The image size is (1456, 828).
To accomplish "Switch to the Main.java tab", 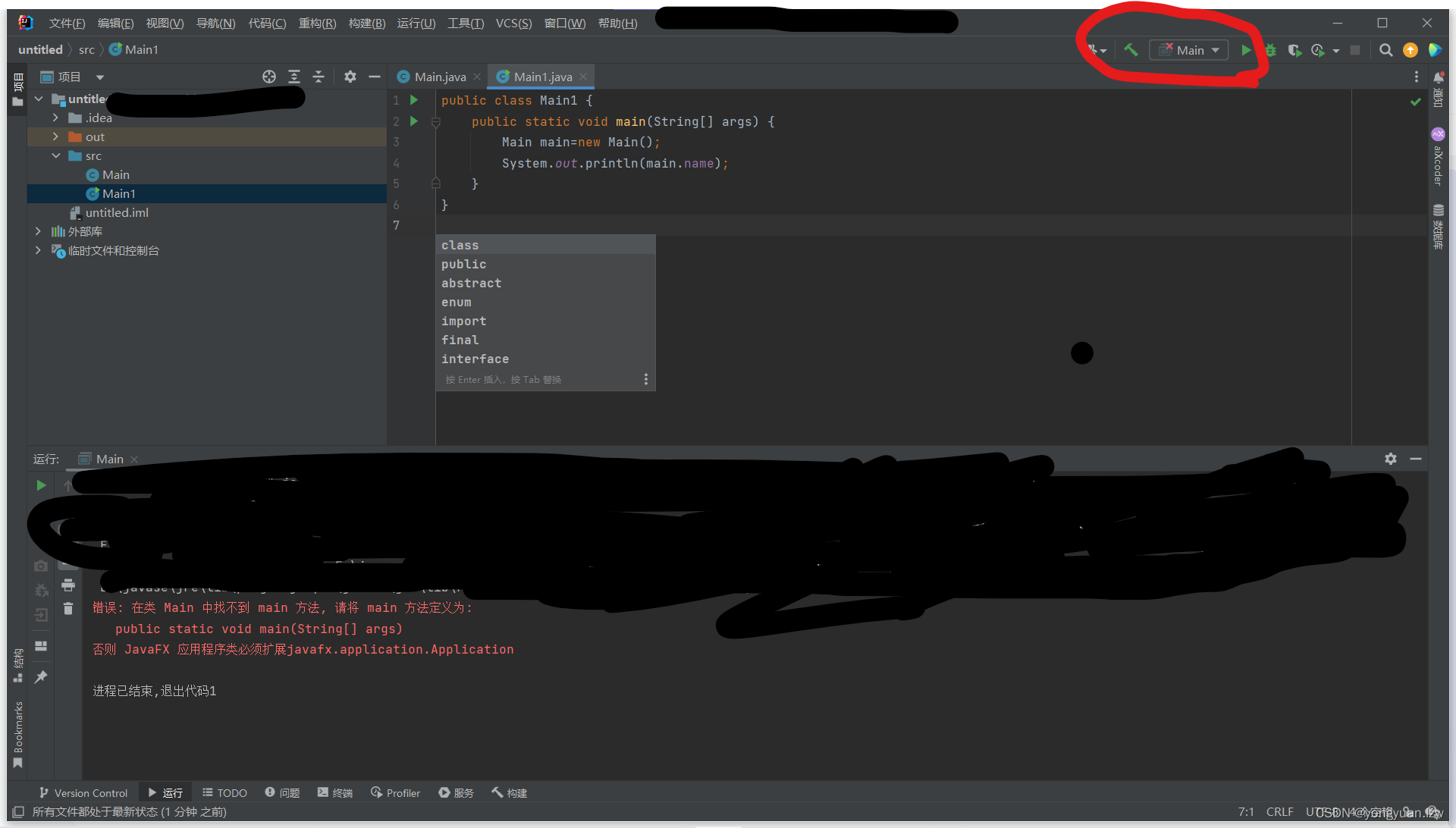I will [x=440, y=77].
